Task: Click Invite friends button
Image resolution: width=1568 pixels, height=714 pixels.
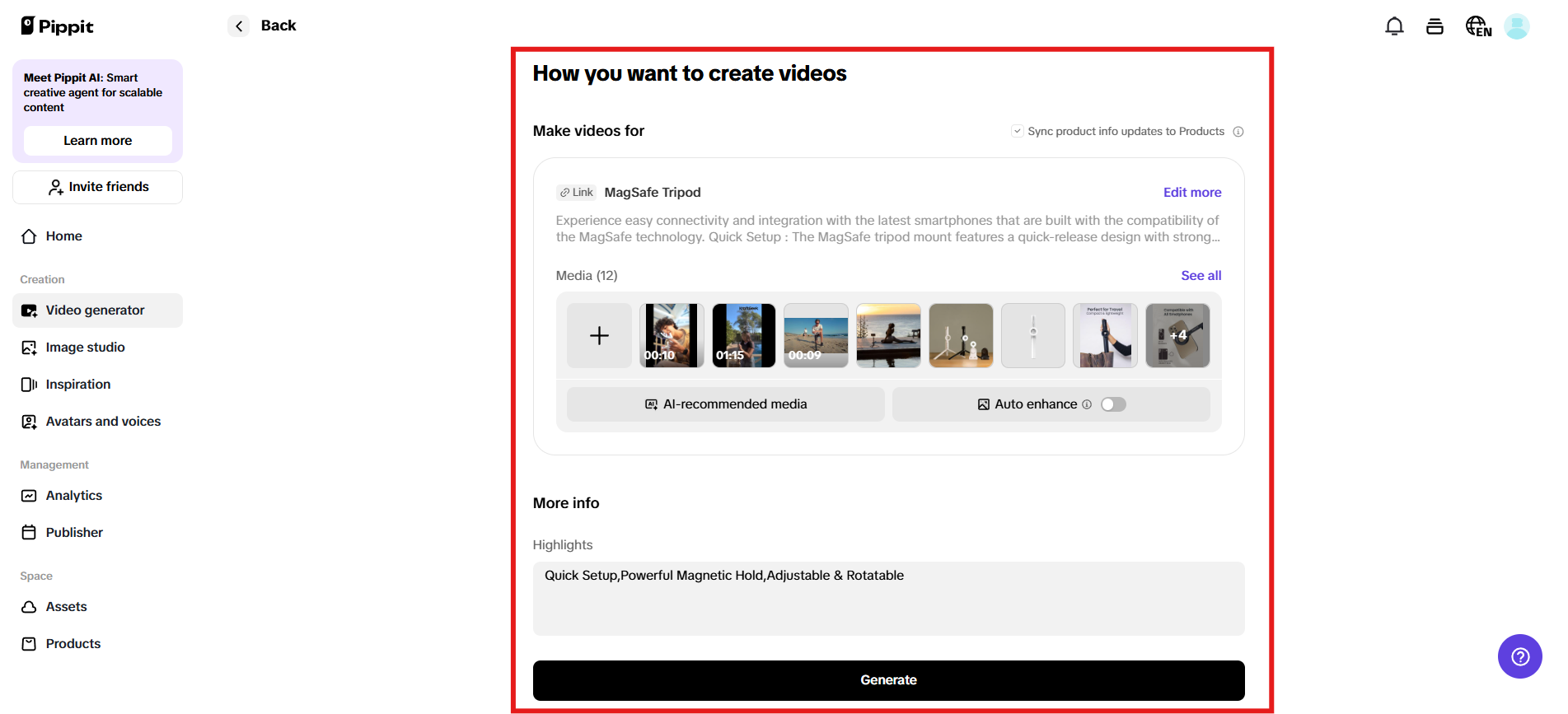Action: coord(97,187)
